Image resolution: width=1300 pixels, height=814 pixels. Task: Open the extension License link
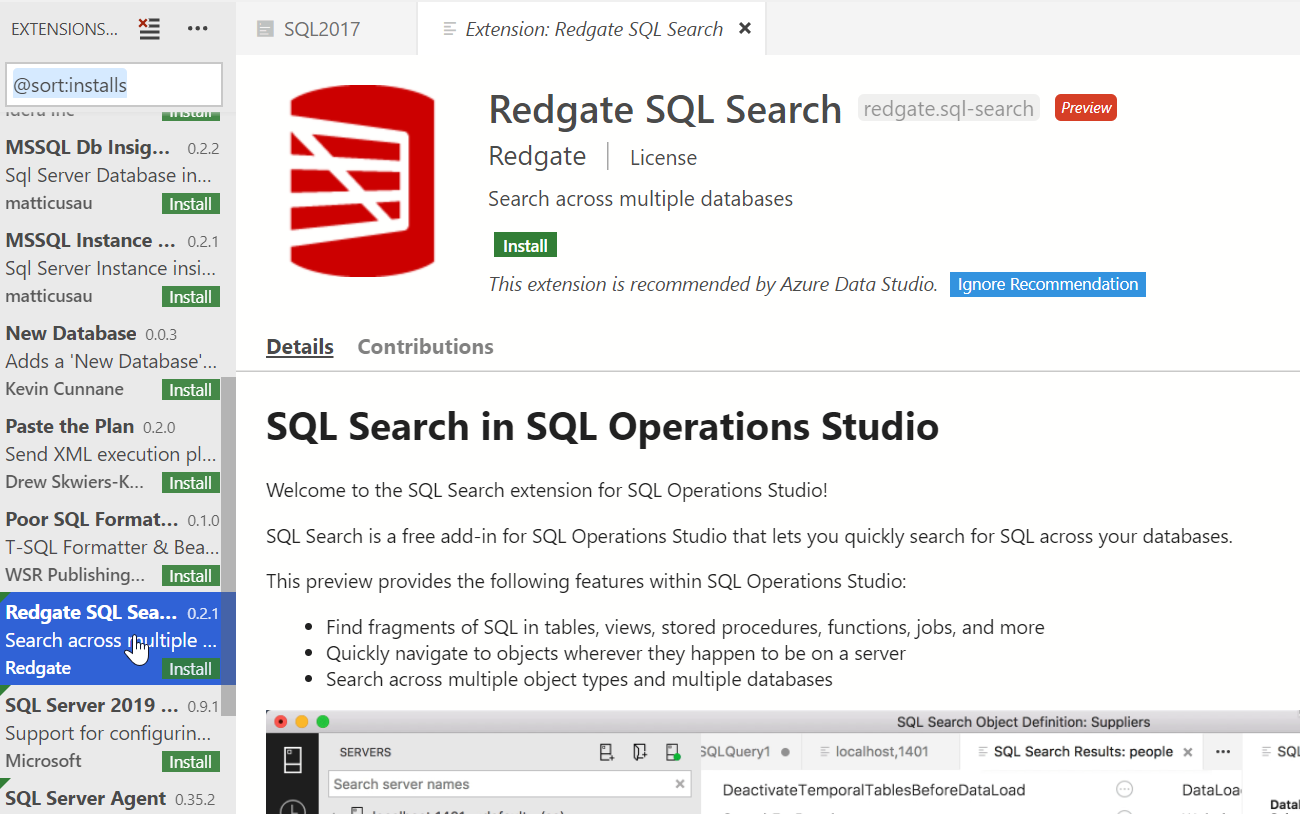[663, 158]
